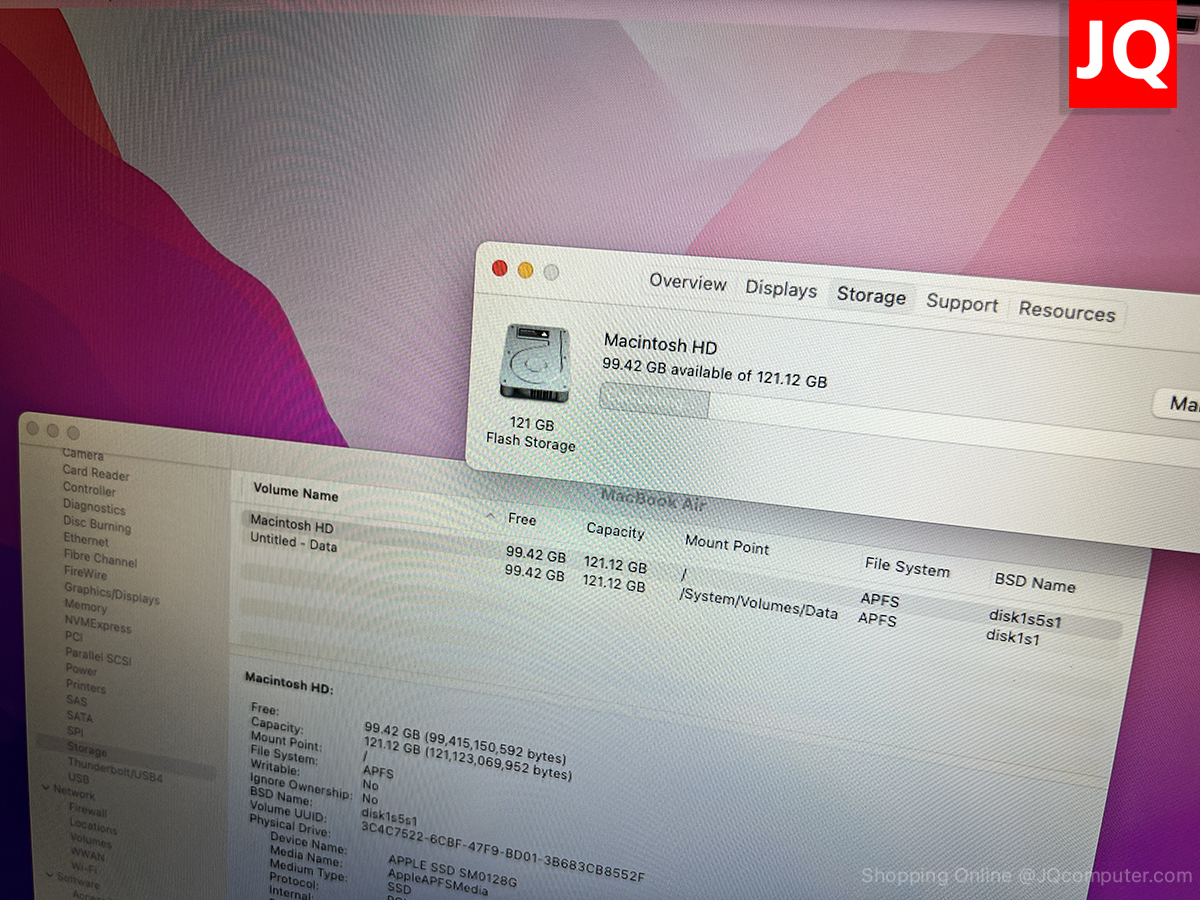Open Volumes under Network
The width and height of the screenshot is (1200, 900).
[x=91, y=842]
